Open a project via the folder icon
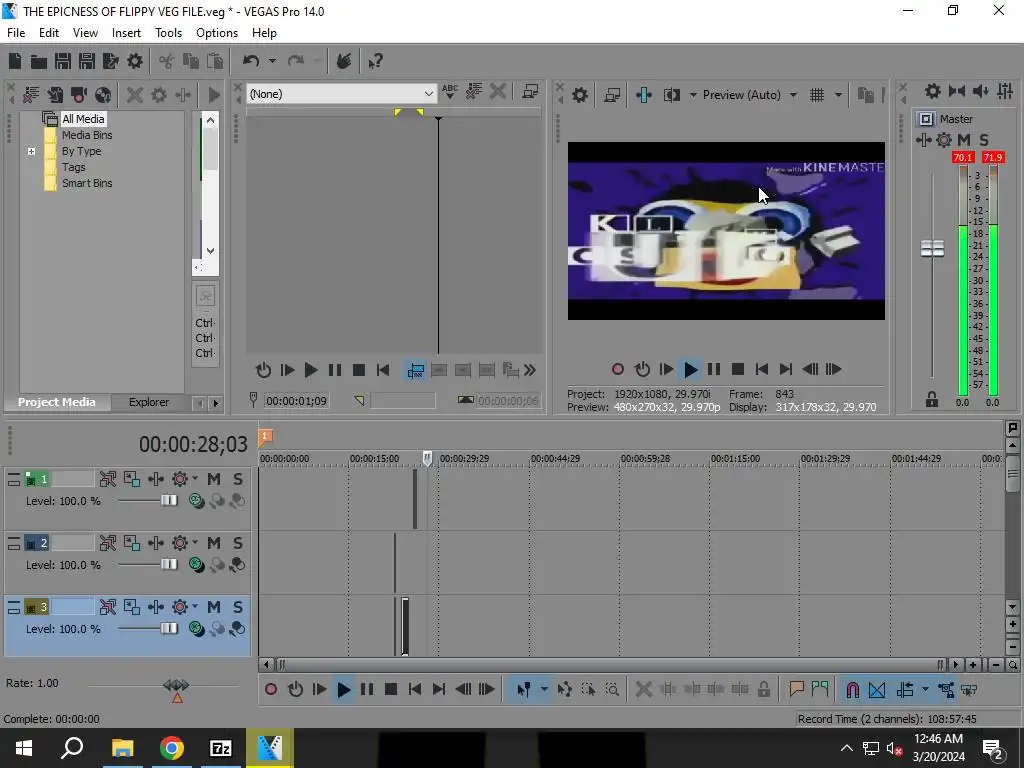1024x768 pixels. 39,61
